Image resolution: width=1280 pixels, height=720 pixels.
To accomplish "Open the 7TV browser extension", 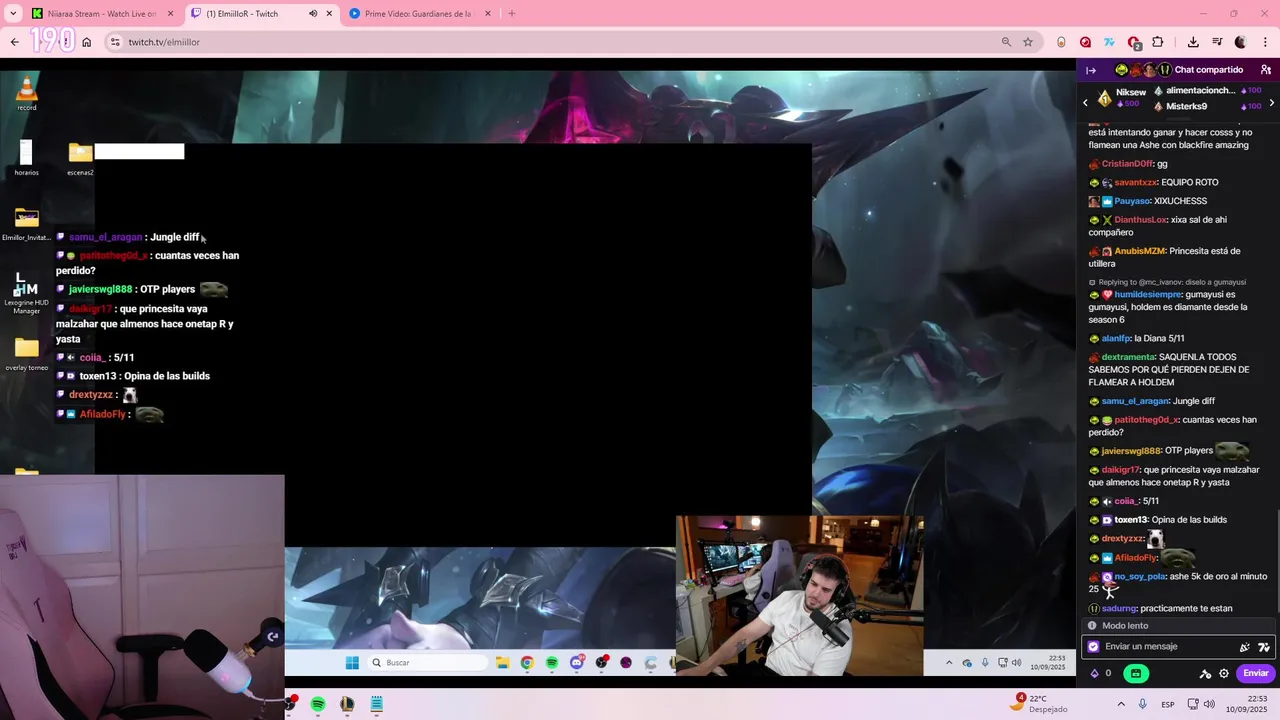I will pos(1109,42).
